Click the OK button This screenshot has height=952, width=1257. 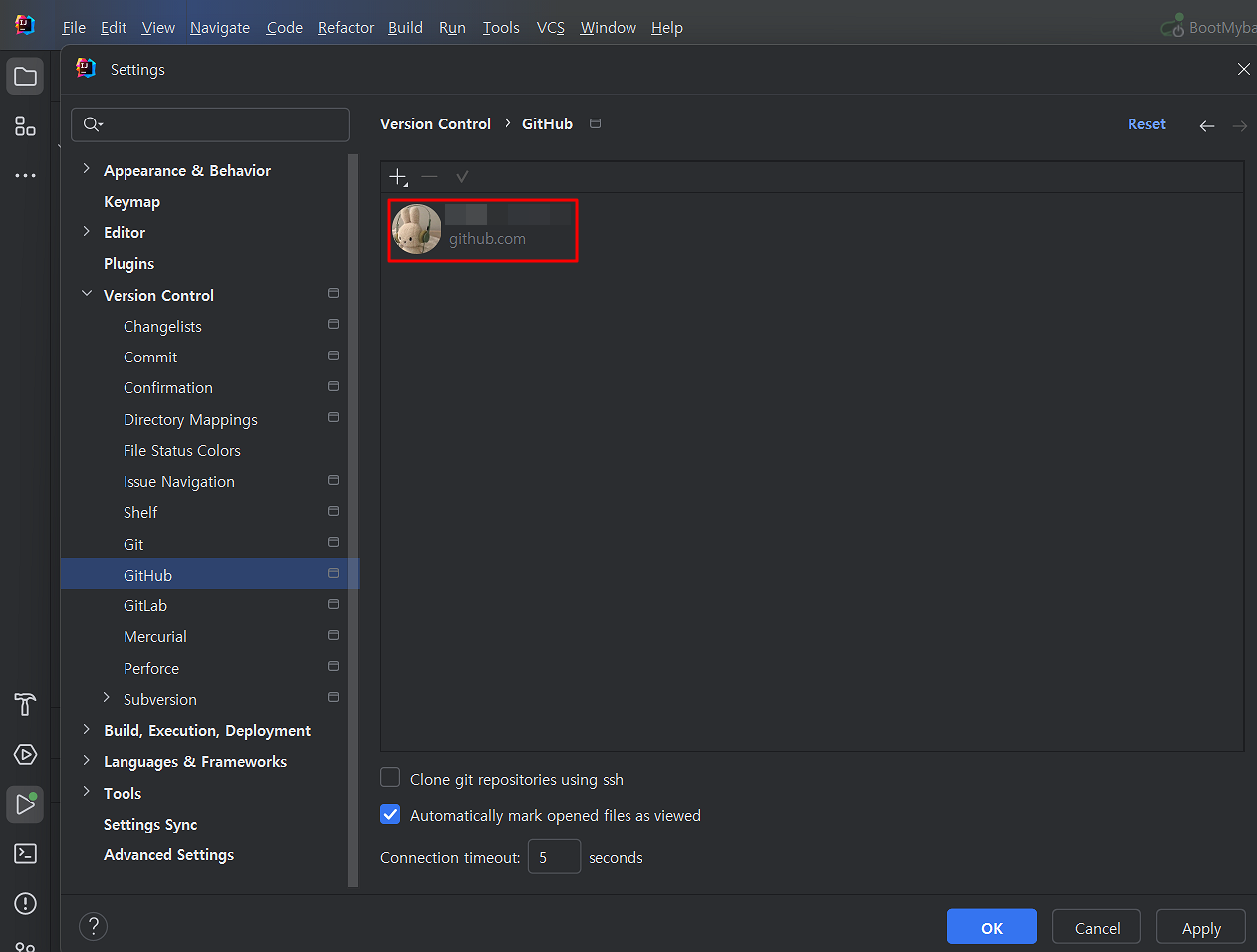point(992,927)
